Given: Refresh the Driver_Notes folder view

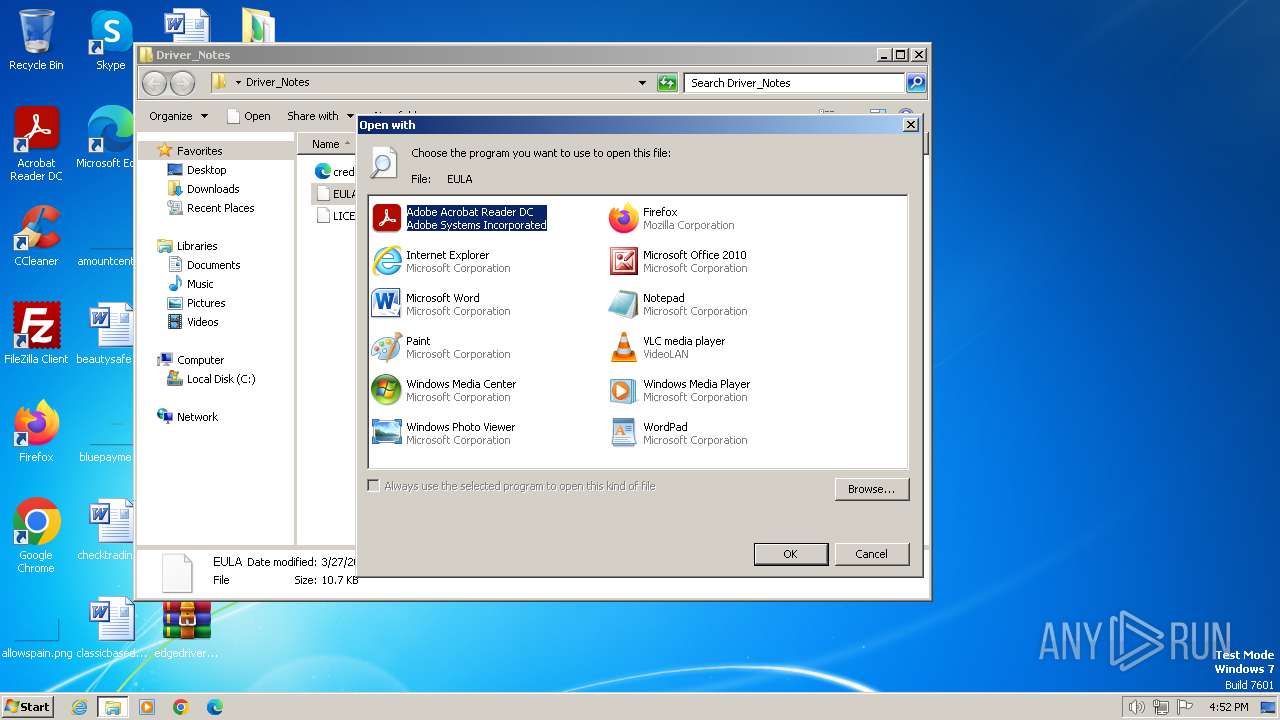Looking at the screenshot, I should click(x=667, y=83).
